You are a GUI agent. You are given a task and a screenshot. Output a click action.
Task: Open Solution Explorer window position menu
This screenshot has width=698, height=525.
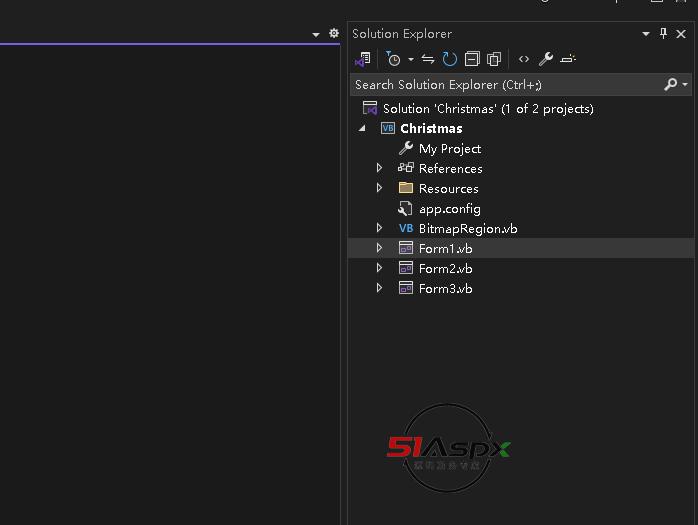[645, 34]
